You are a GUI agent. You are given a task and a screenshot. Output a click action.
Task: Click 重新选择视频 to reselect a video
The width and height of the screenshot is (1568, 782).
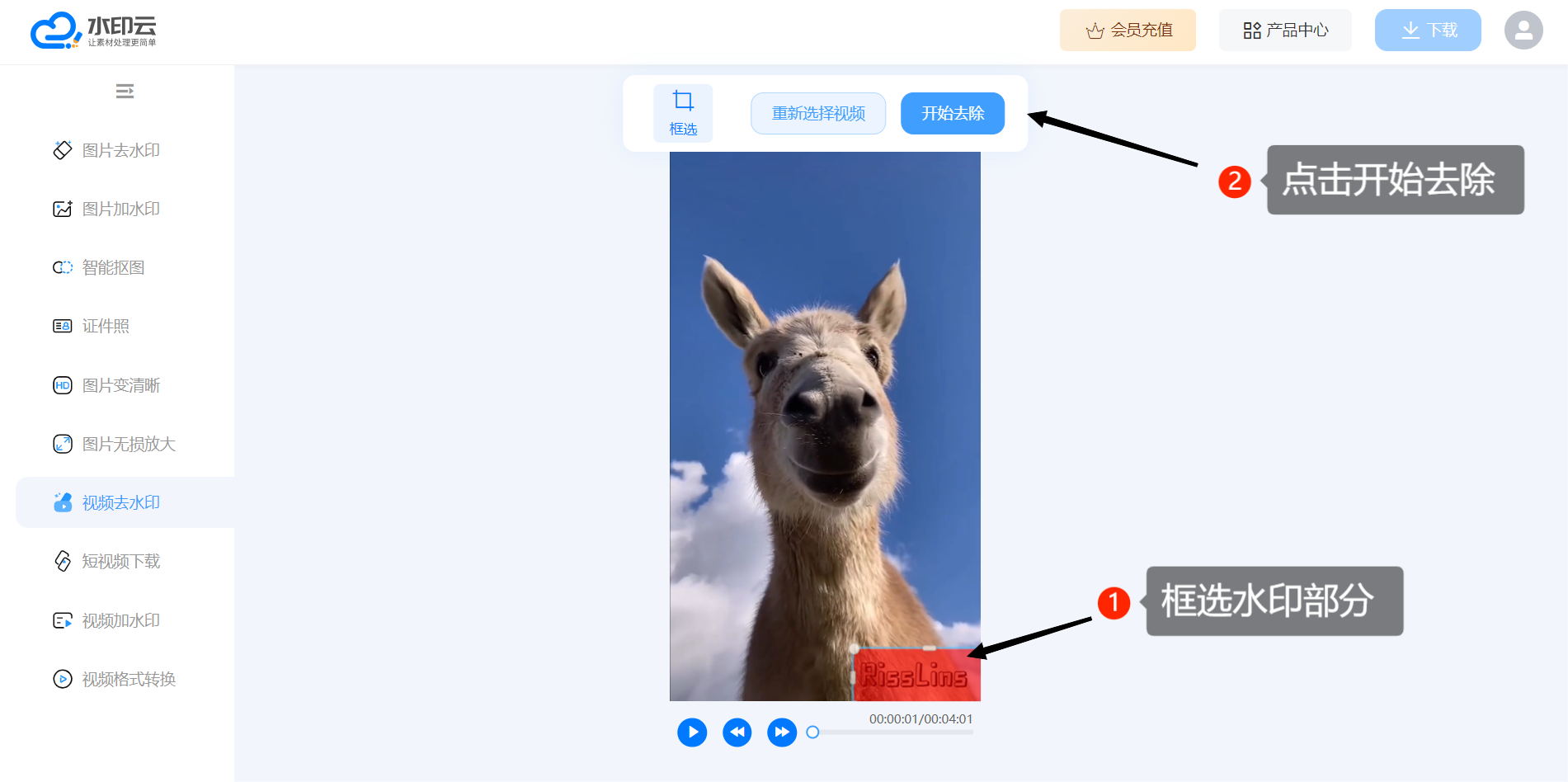click(x=818, y=113)
